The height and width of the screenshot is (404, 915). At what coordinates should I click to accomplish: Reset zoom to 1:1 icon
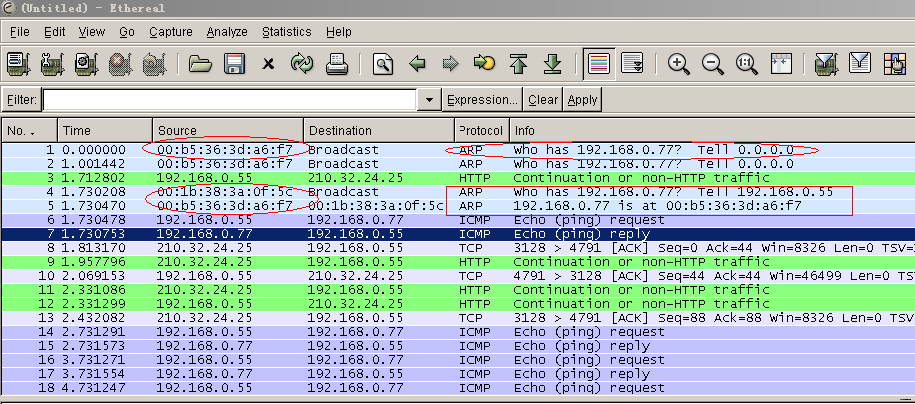[x=746, y=64]
